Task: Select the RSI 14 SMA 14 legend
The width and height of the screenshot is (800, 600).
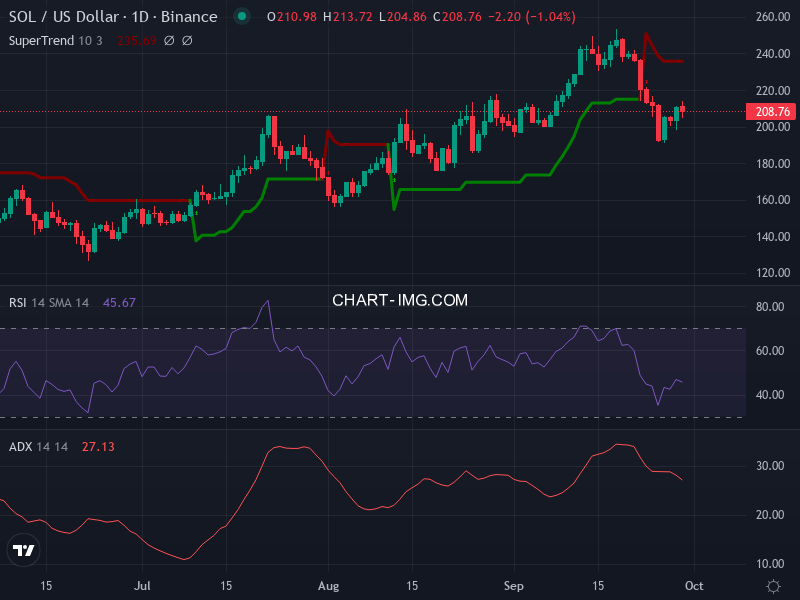Action: coord(49,303)
